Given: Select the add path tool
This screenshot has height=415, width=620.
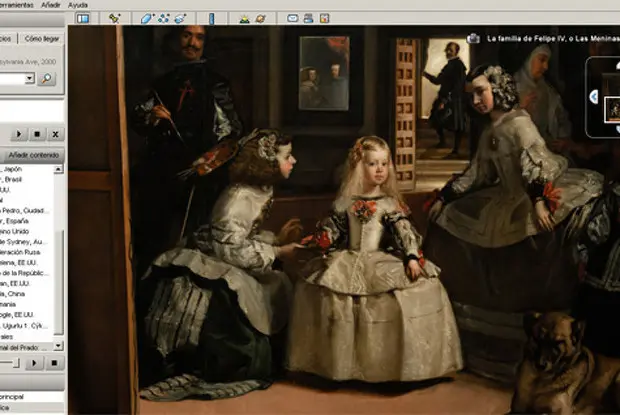Looking at the screenshot, I should tap(164, 19).
